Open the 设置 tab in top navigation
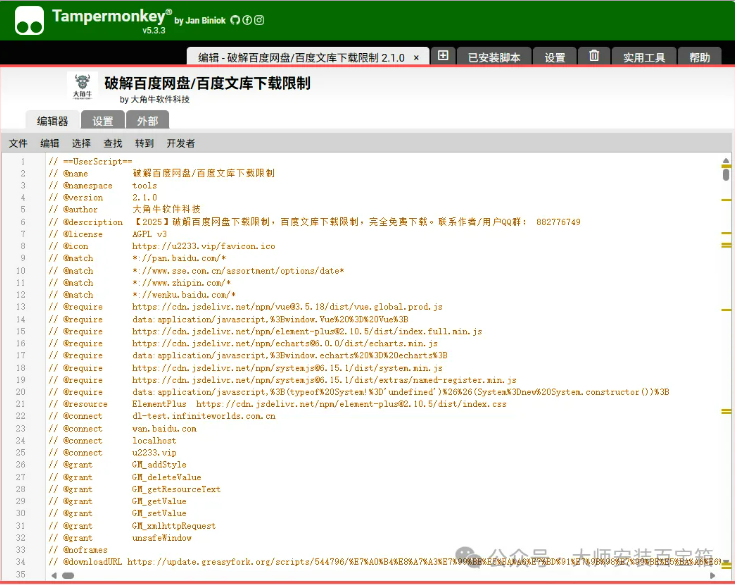 tap(555, 58)
